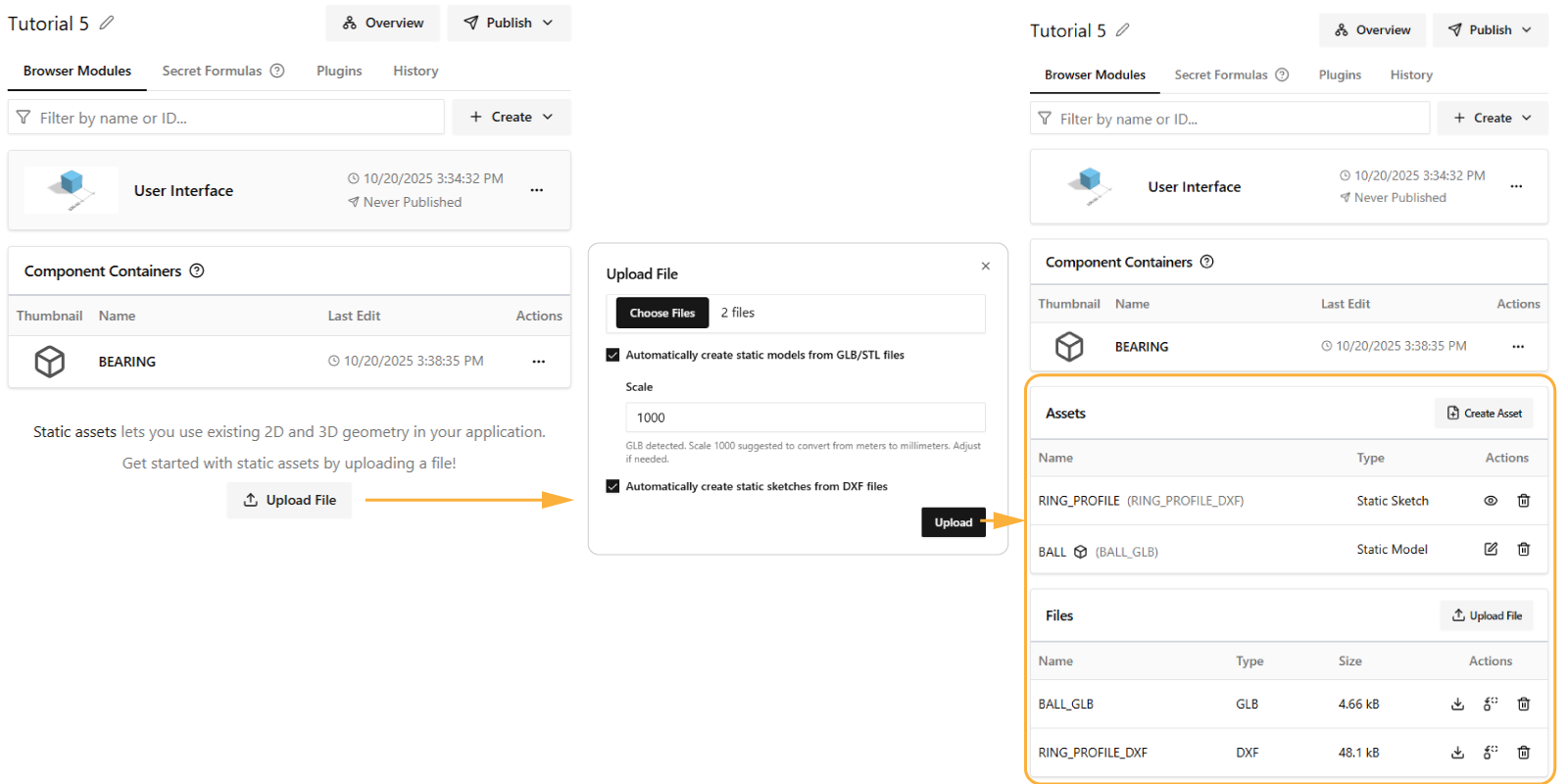
Task: Delete the BALL static model asset
Action: 1523,549
